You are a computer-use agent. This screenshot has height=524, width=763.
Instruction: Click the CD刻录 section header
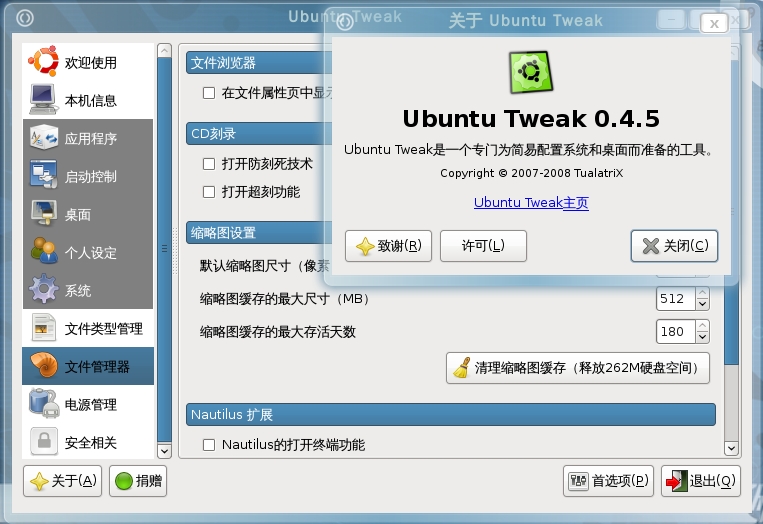(x=259, y=133)
